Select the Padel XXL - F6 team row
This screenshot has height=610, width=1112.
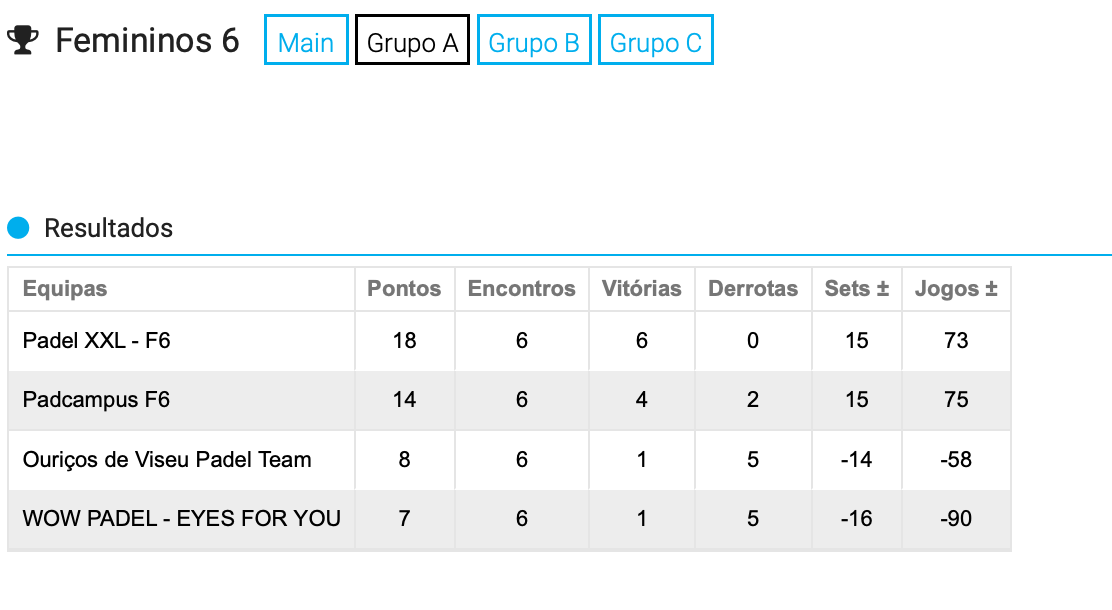coord(509,340)
